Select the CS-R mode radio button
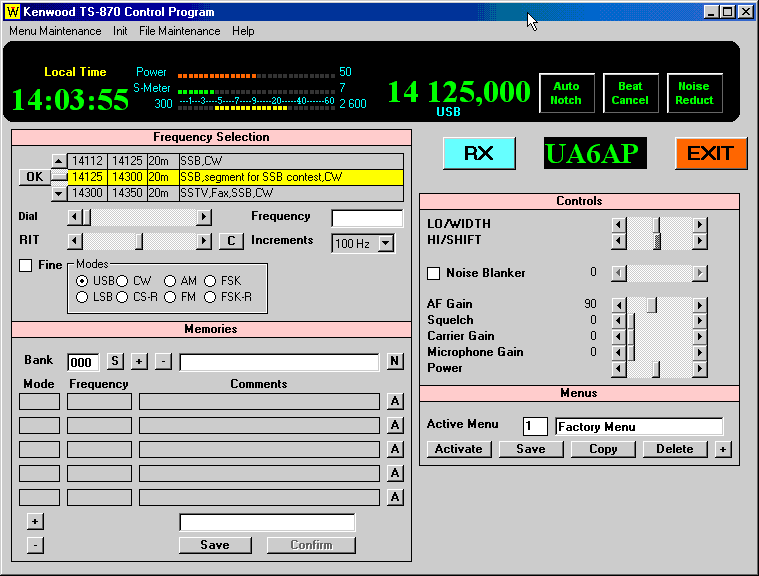759x576 pixels. [122, 297]
